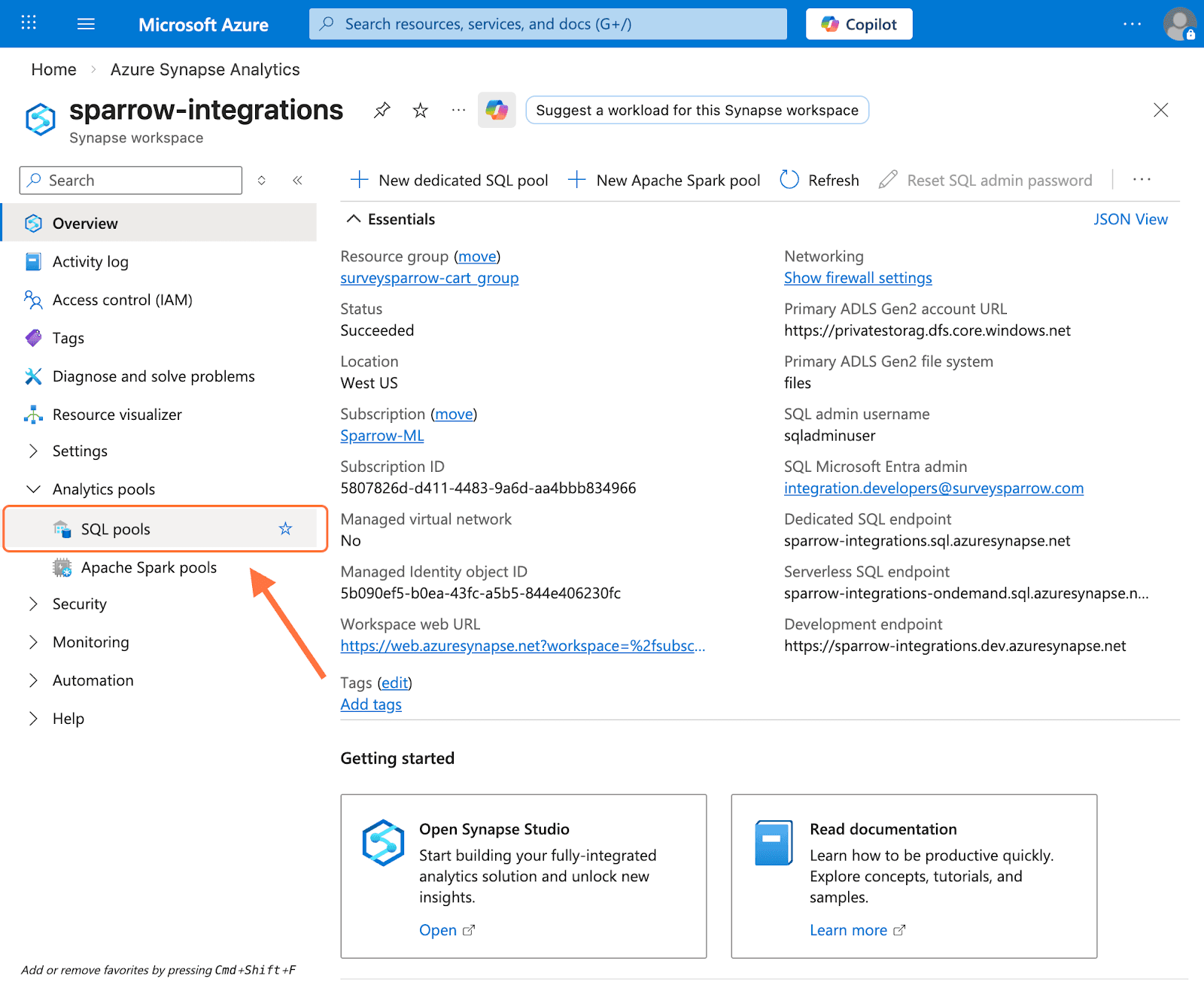Open the account profile avatar
Image resolution: width=1204 pixels, height=982 pixels.
(x=1178, y=24)
